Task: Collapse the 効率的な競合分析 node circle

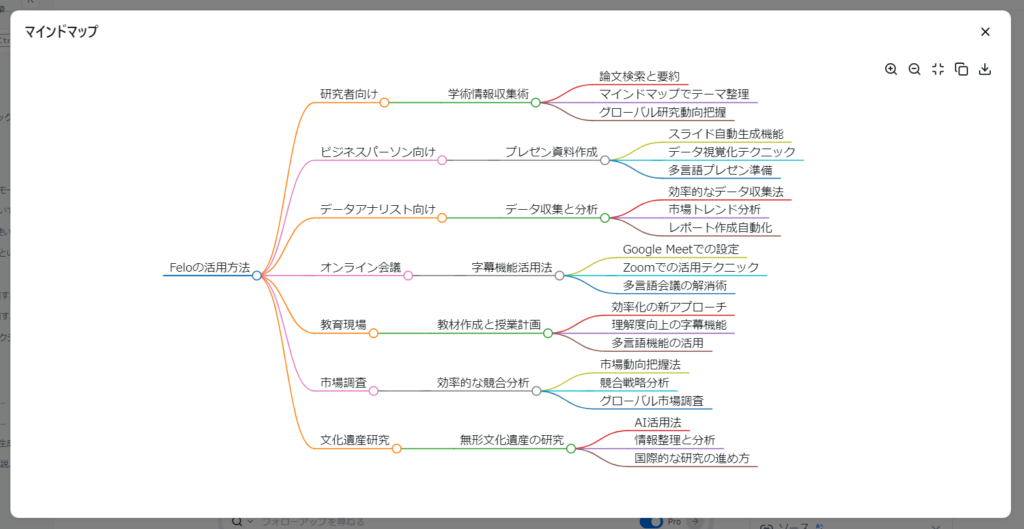Action: [x=536, y=391]
